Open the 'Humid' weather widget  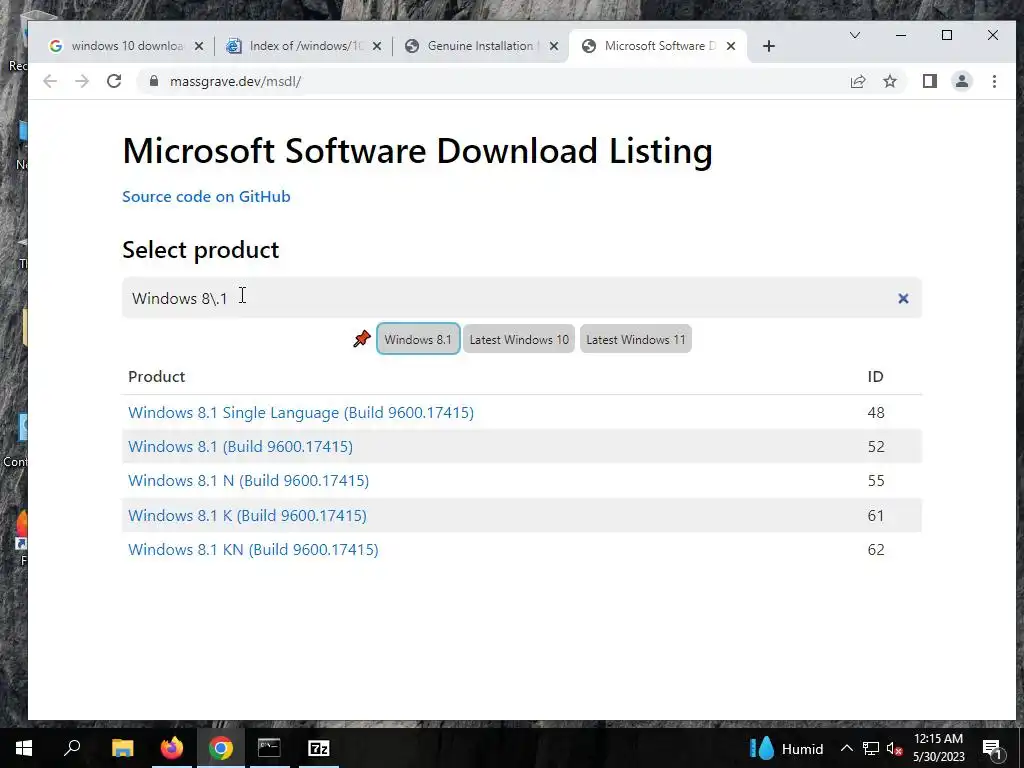coord(786,748)
